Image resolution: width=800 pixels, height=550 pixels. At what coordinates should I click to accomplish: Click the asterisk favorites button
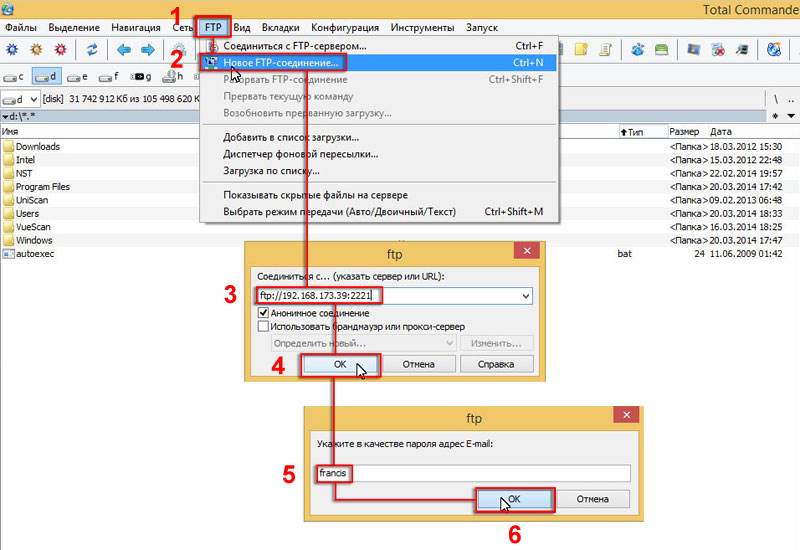pyautogui.click(x=776, y=116)
